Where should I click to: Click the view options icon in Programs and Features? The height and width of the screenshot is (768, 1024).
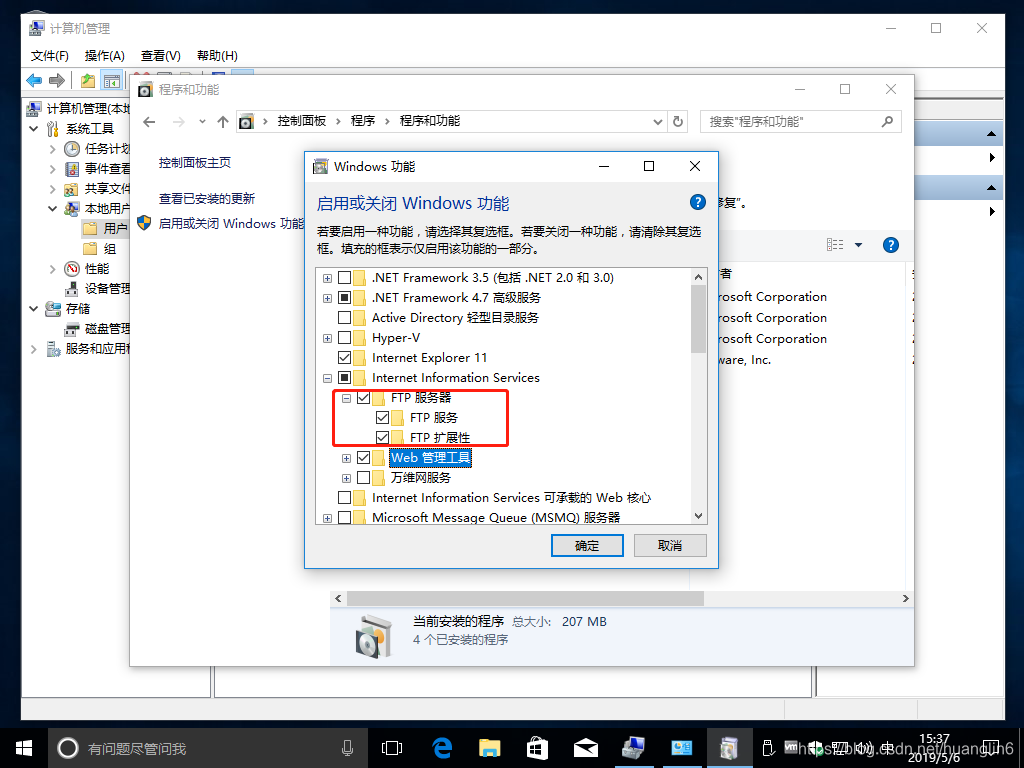pos(835,245)
